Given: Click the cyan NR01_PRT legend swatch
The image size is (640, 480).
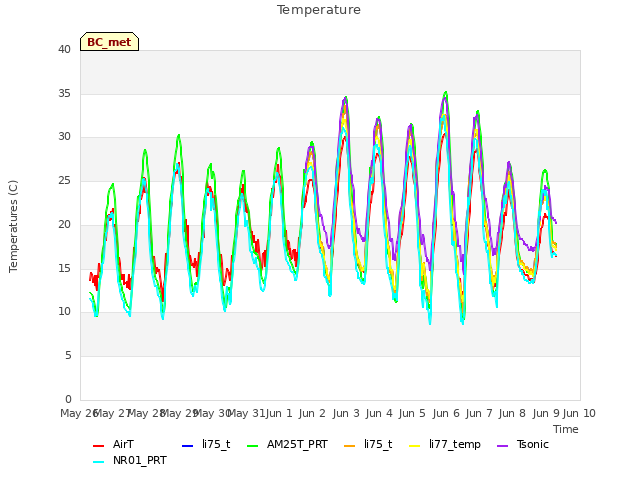Looking at the screenshot, I should click(98, 462).
